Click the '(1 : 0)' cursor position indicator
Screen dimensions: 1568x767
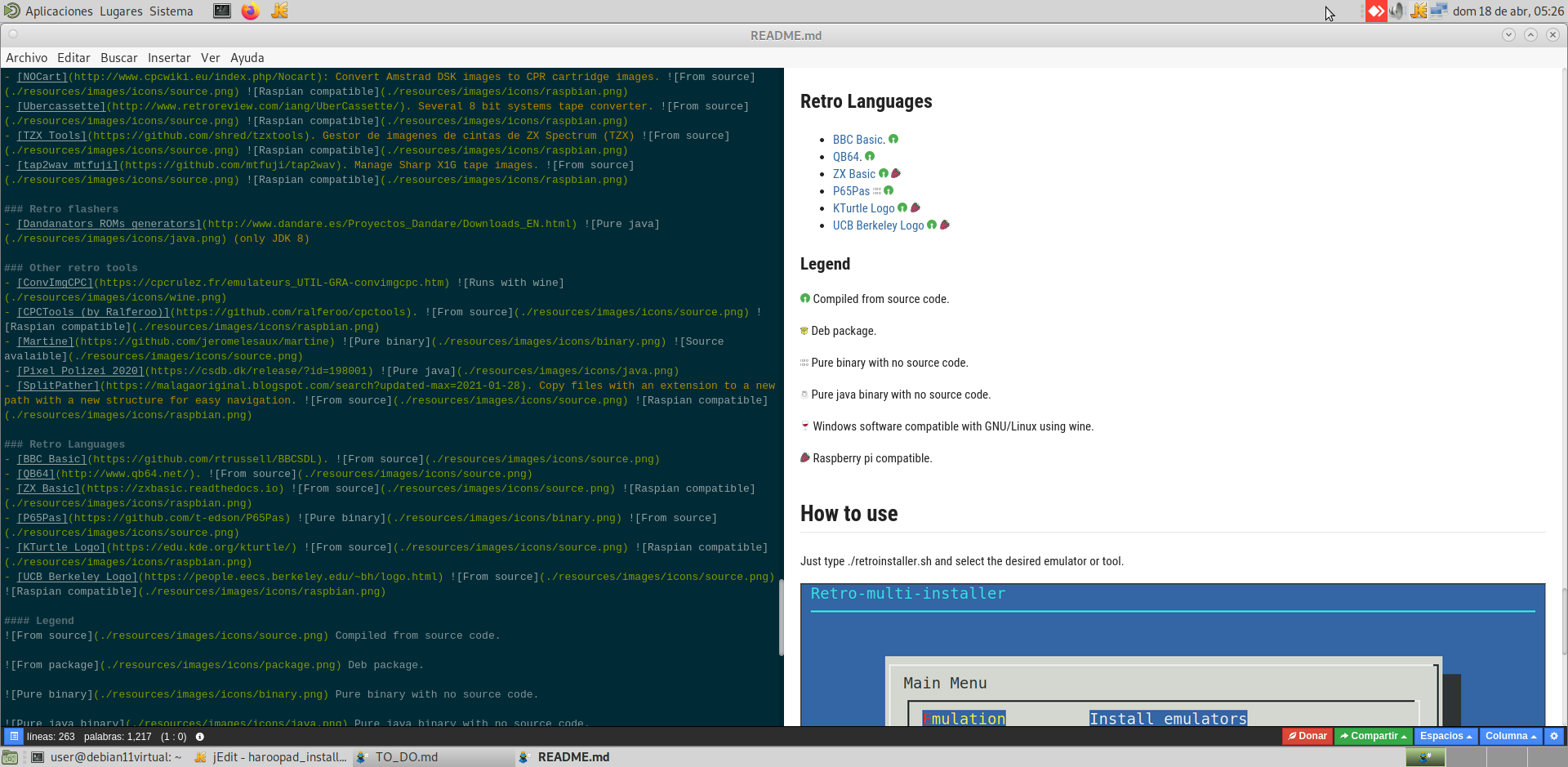pos(173,736)
